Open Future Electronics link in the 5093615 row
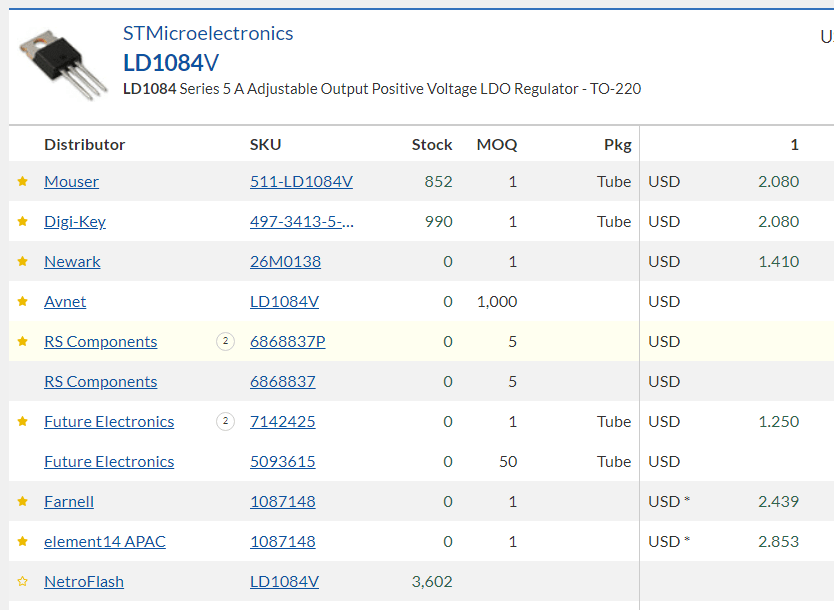This screenshot has height=610, width=834. (x=109, y=462)
